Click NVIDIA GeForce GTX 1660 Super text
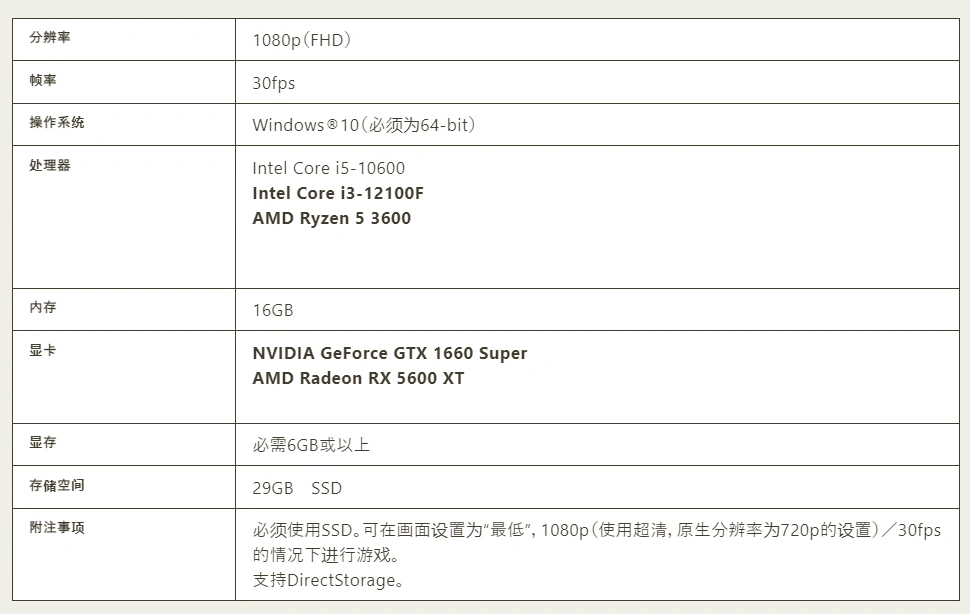This screenshot has height=614, width=970. pyautogui.click(x=390, y=353)
